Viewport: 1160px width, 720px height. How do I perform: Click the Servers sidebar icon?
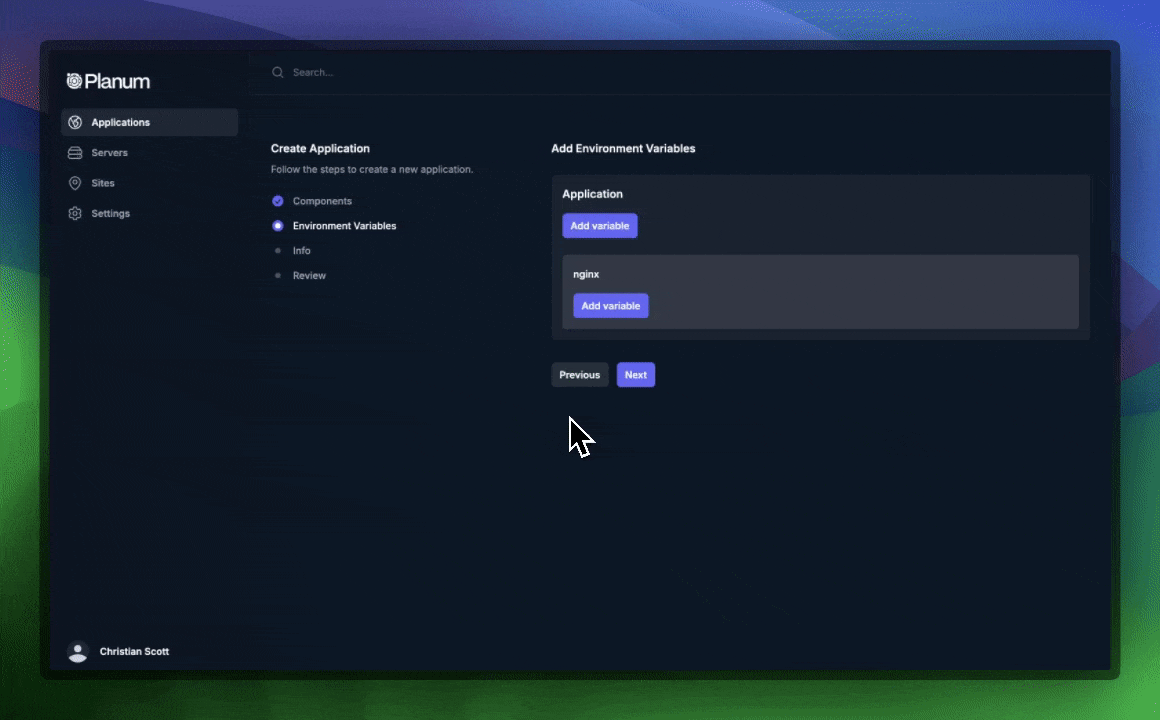(x=75, y=152)
